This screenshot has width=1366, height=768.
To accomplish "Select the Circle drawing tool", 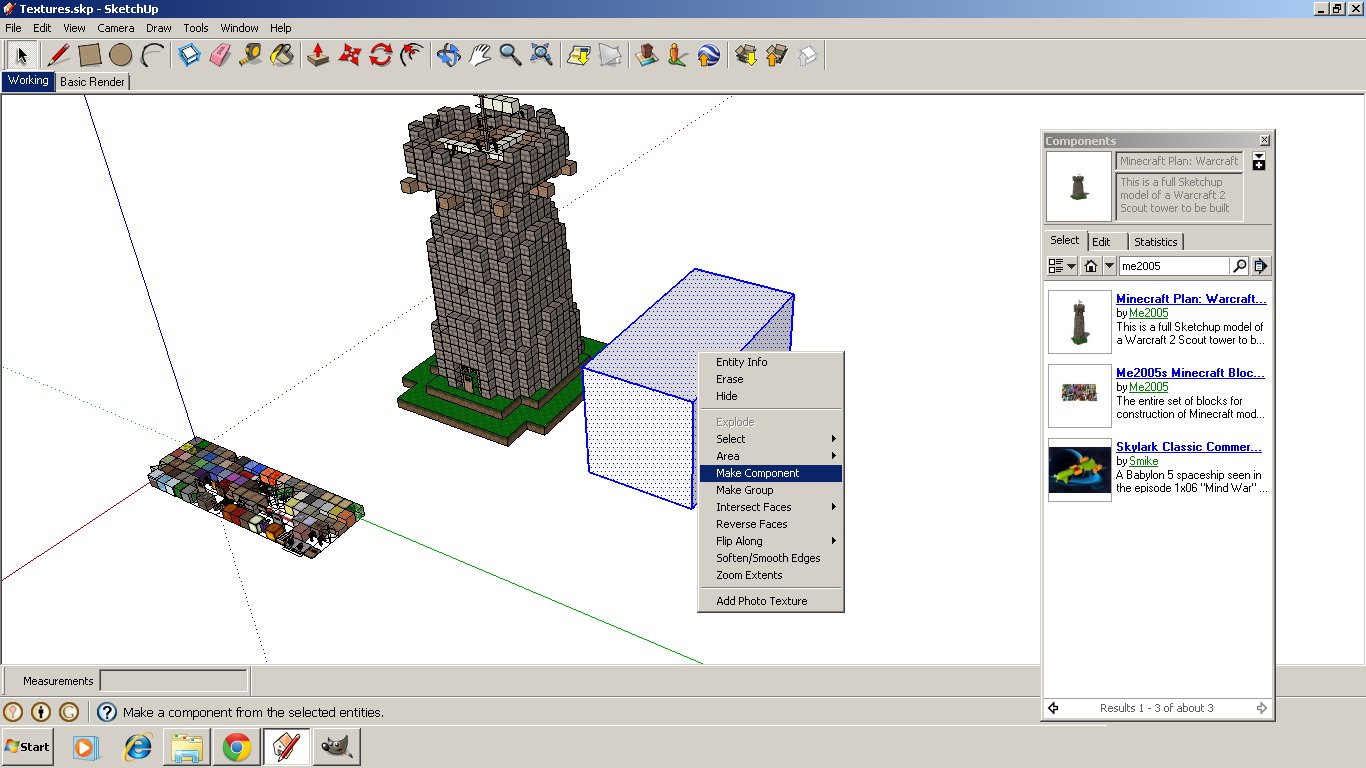I will [x=121, y=55].
